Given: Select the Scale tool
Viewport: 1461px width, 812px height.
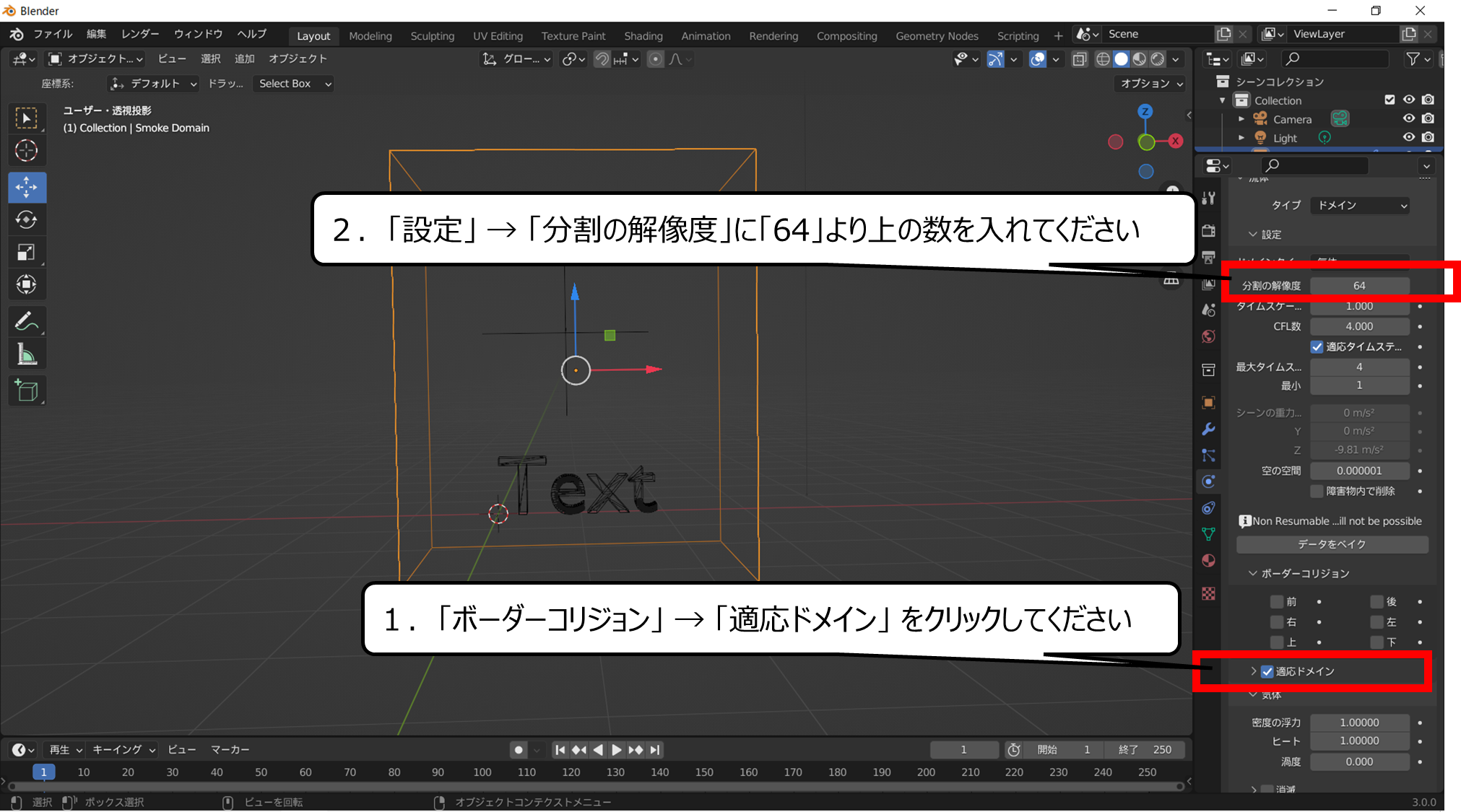Looking at the screenshot, I should (27, 252).
